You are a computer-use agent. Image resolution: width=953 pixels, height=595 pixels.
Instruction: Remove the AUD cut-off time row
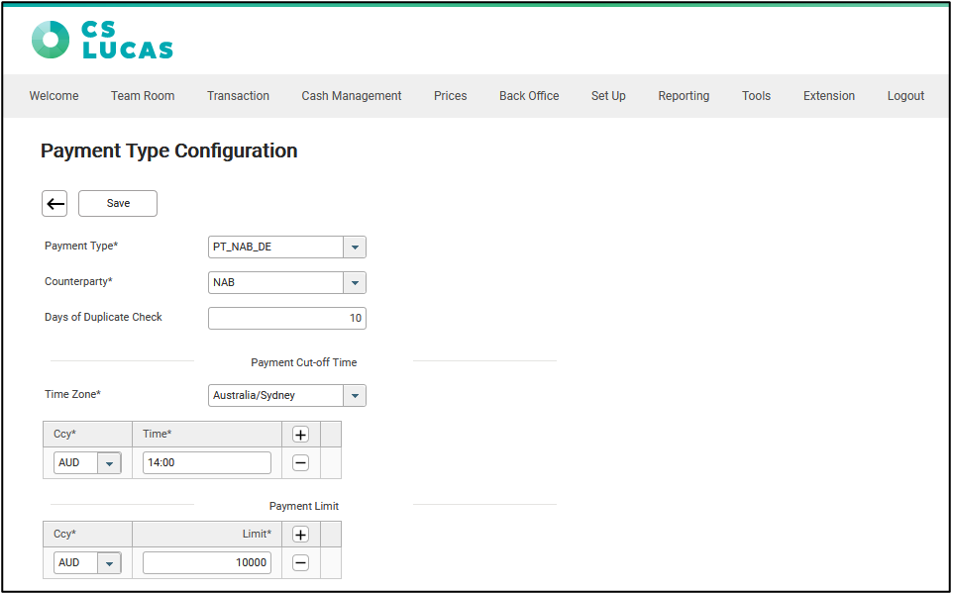pyautogui.click(x=300, y=463)
